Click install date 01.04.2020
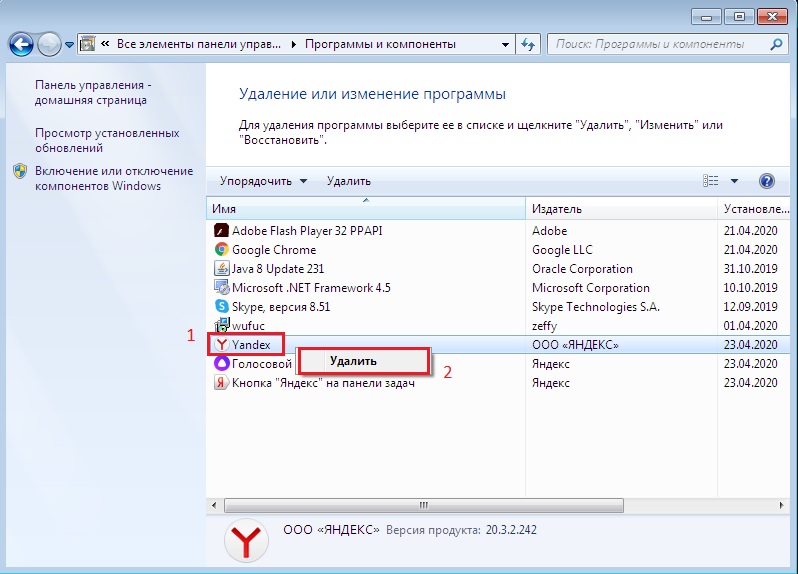 click(751, 326)
